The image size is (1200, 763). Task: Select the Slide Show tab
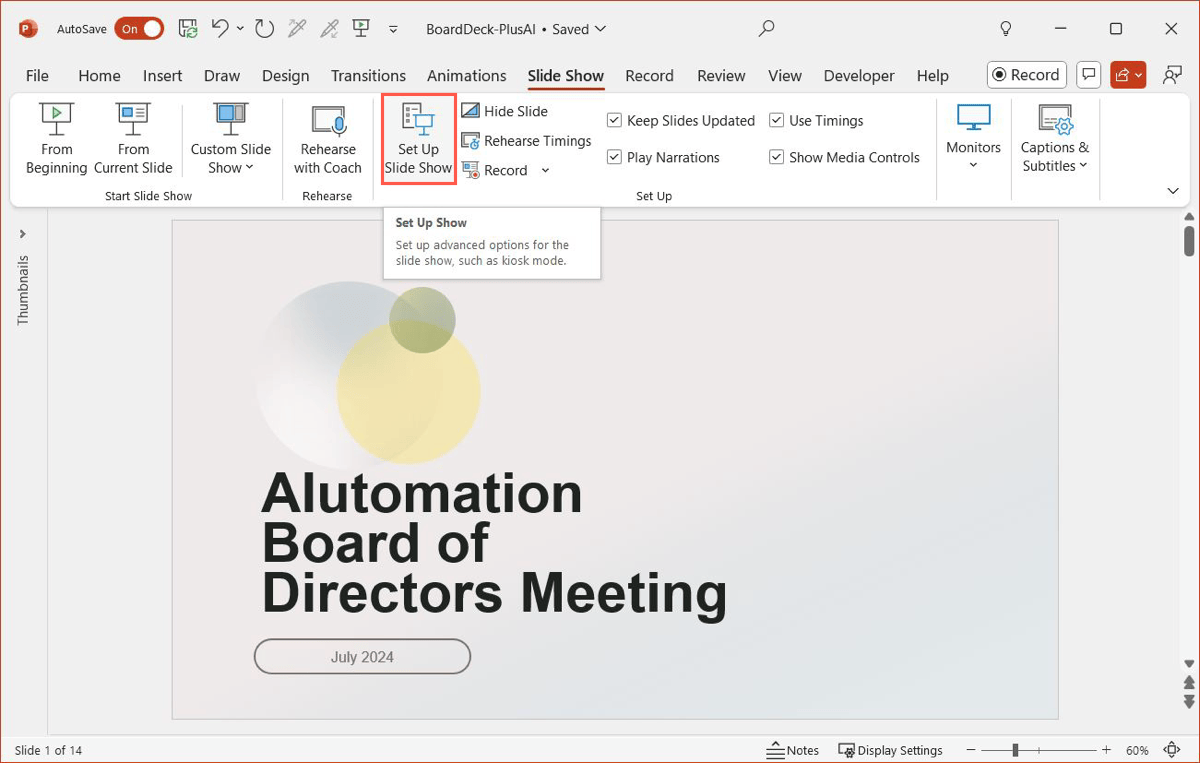(x=566, y=76)
